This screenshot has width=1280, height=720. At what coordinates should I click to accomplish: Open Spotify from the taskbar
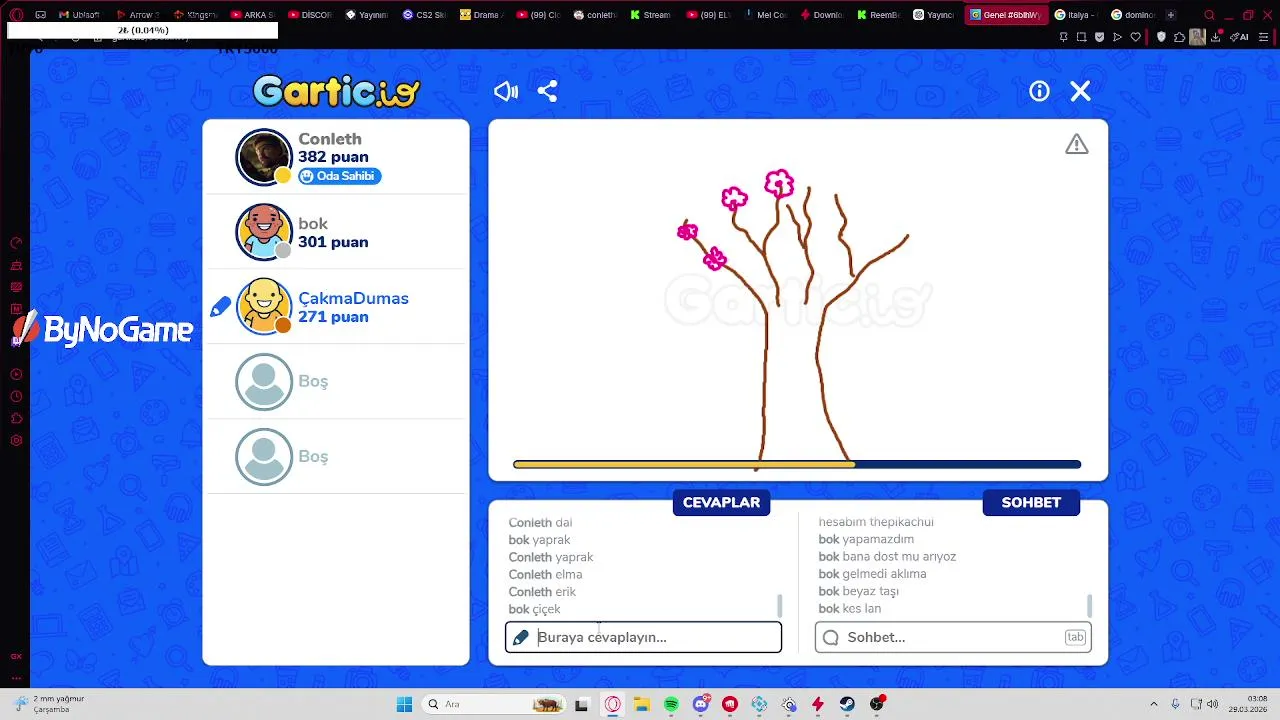point(671,704)
